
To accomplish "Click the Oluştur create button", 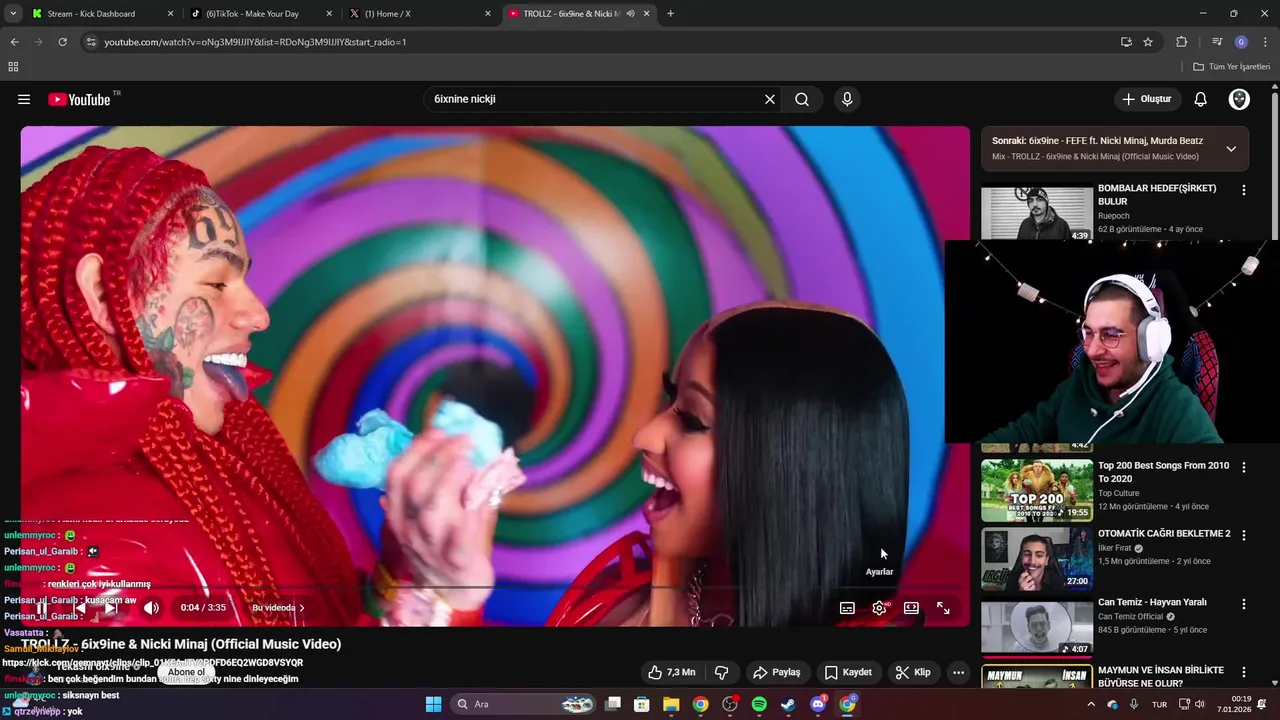I will point(1147,99).
